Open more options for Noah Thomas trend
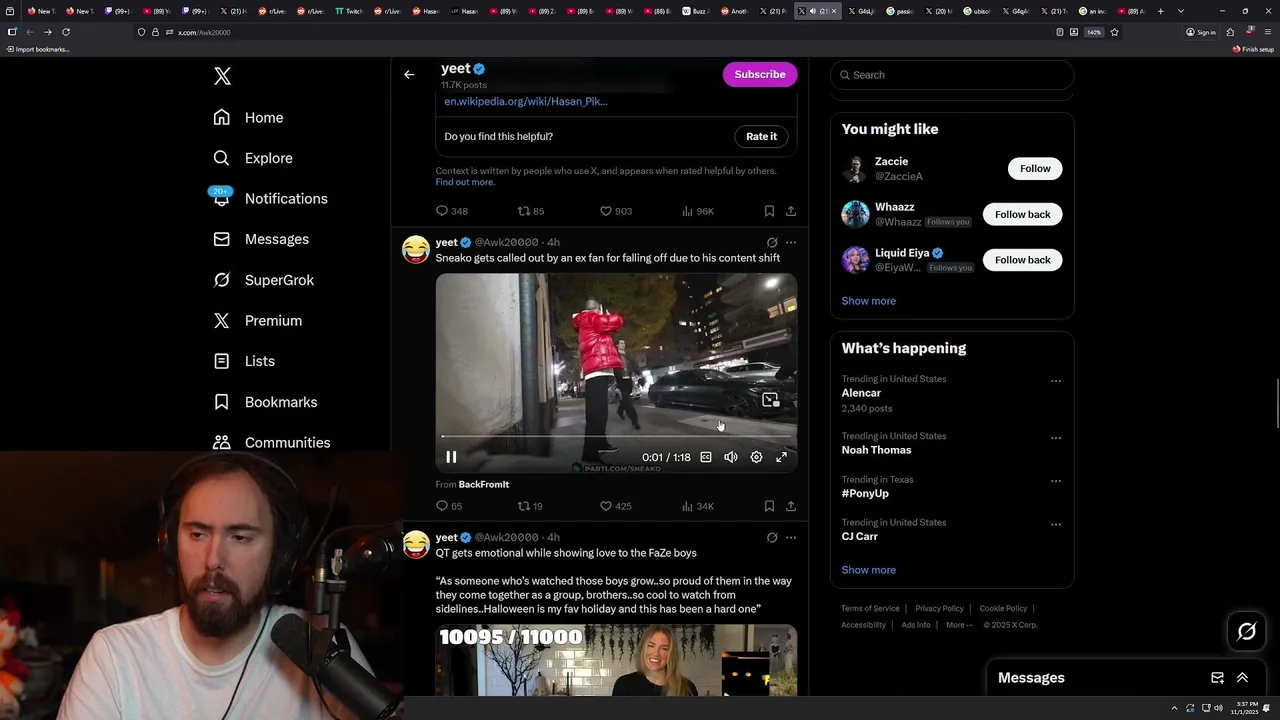 (x=1055, y=438)
